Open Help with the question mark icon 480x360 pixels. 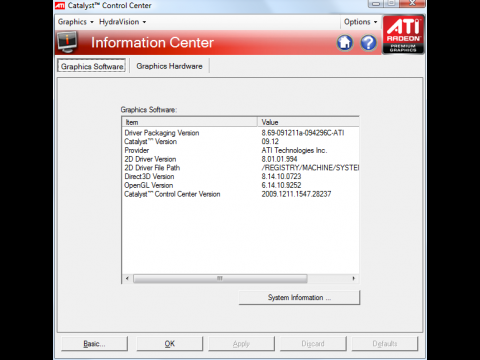tap(368, 43)
